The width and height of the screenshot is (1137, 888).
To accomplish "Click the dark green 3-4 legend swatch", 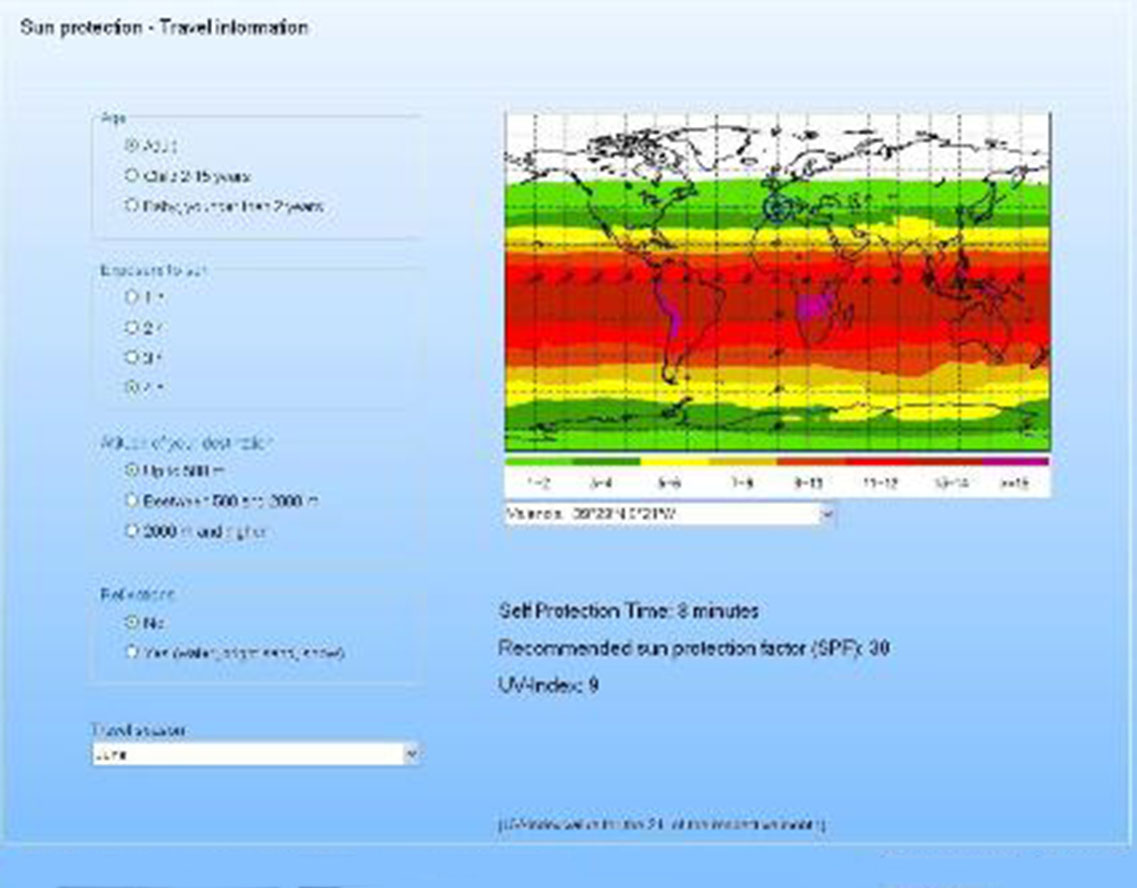I will 607,461.
